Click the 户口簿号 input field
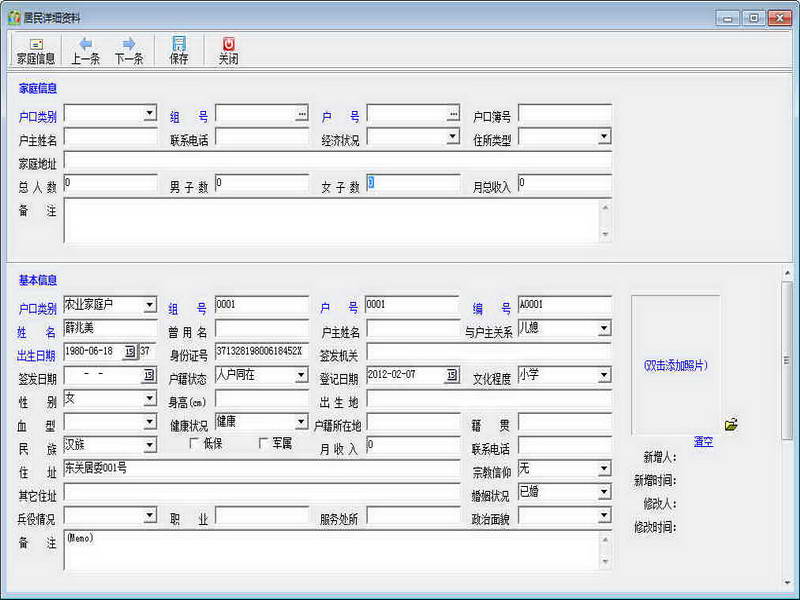 pyautogui.click(x=565, y=113)
